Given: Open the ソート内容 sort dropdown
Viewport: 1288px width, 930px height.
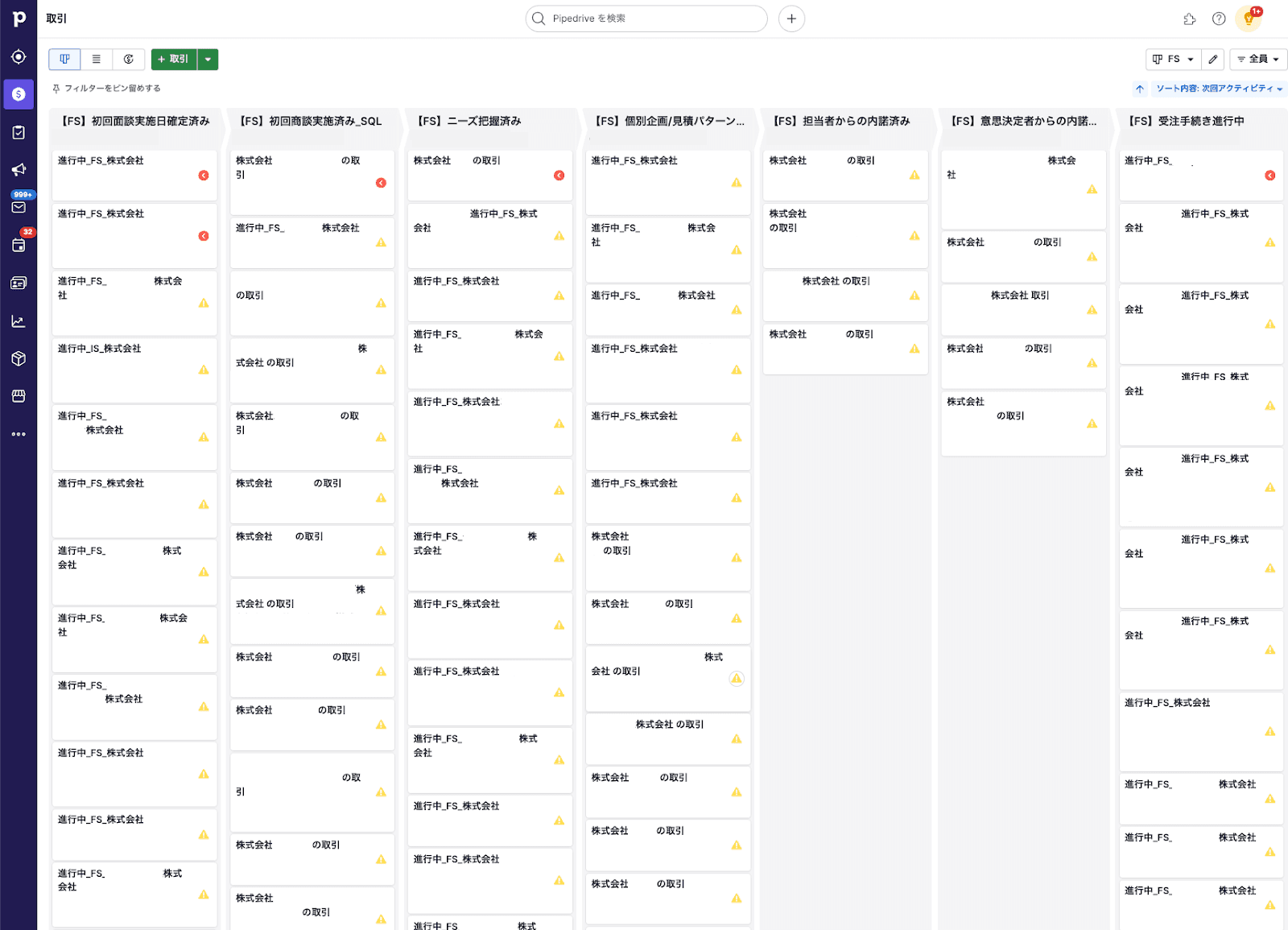Looking at the screenshot, I should pyautogui.click(x=1220, y=89).
